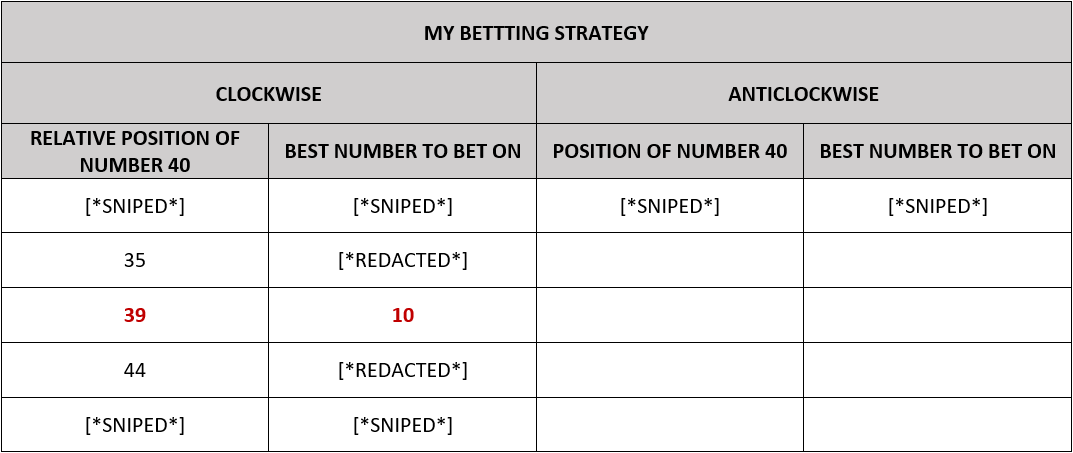Click the REDACTED cell beside 35

click(402, 260)
